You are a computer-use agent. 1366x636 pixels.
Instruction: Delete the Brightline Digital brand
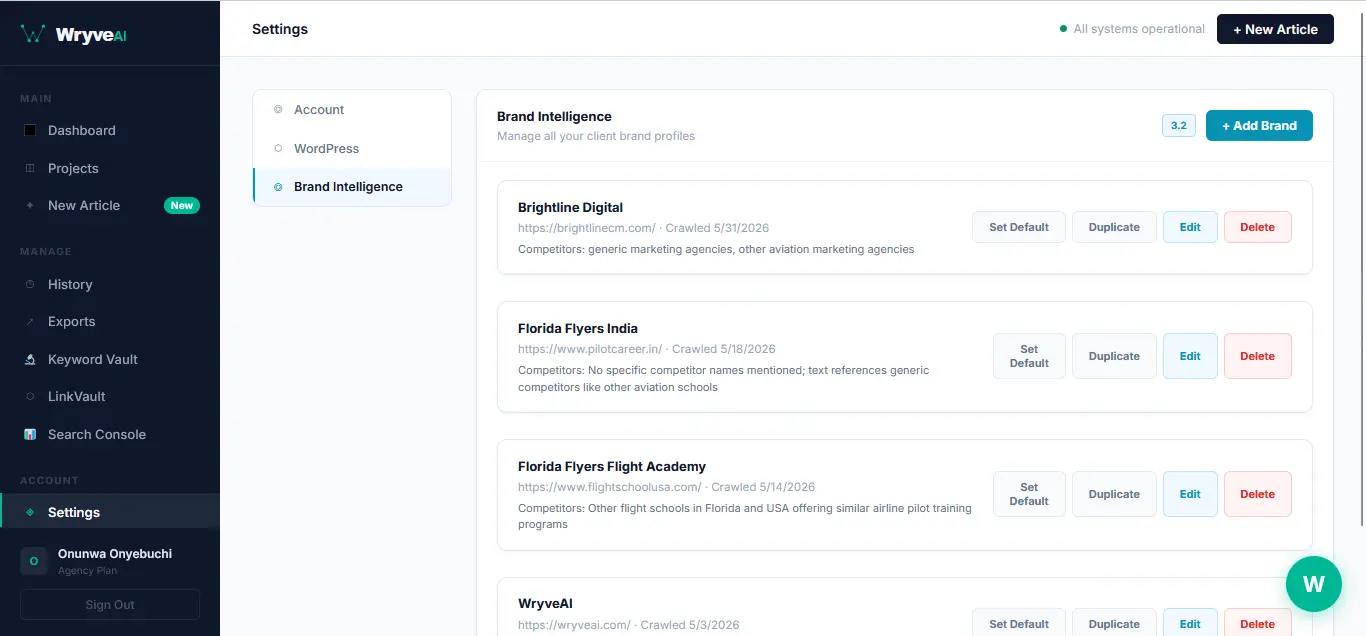(1258, 227)
